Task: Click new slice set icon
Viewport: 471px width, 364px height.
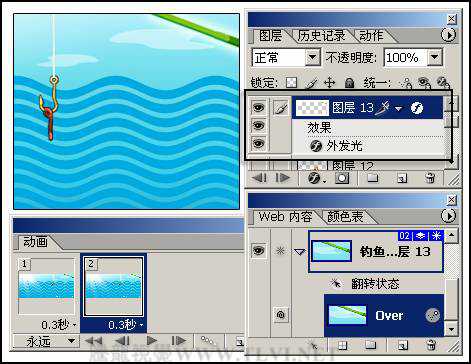Action: [x=342, y=346]
